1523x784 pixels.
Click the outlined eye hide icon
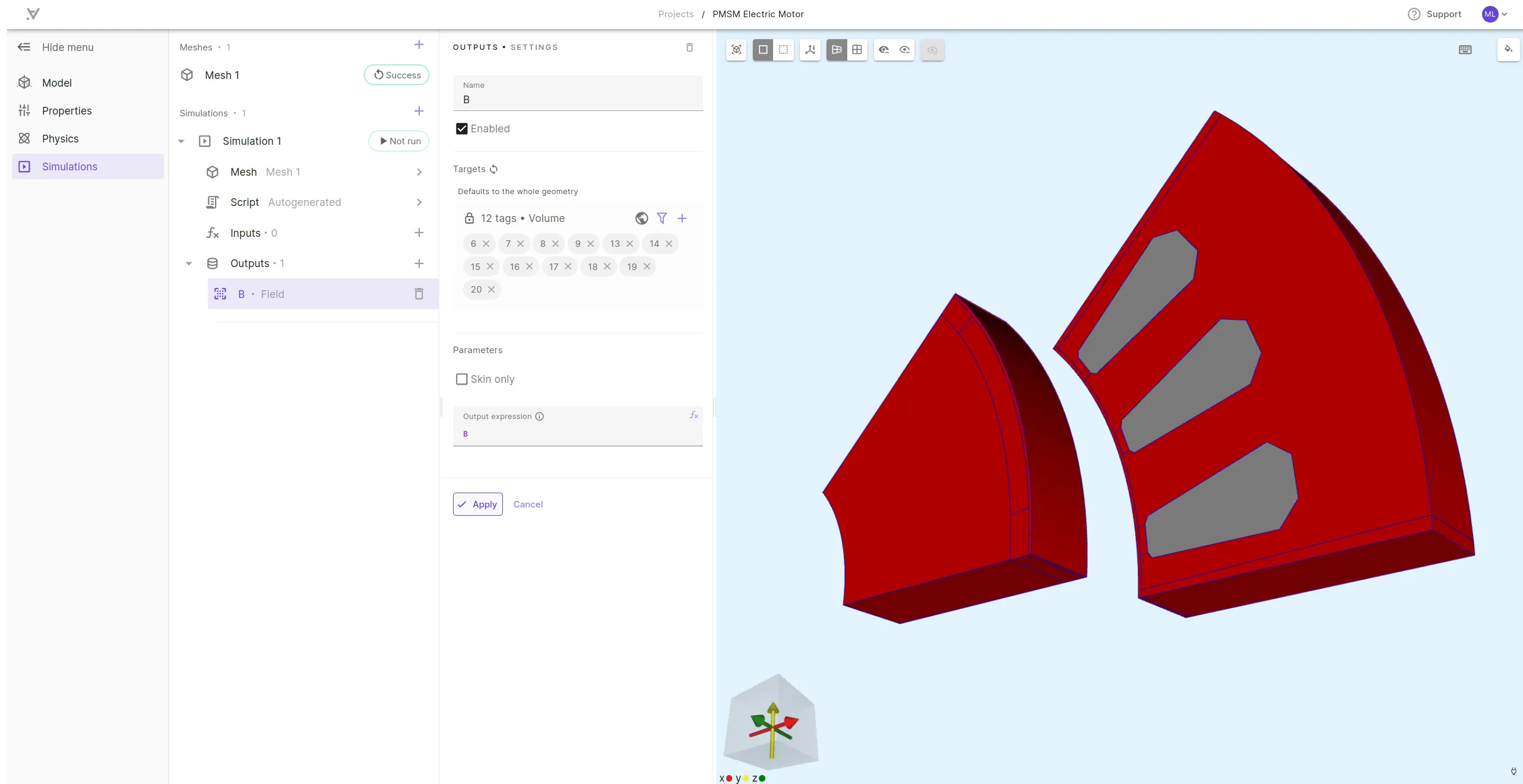[904, 50]
